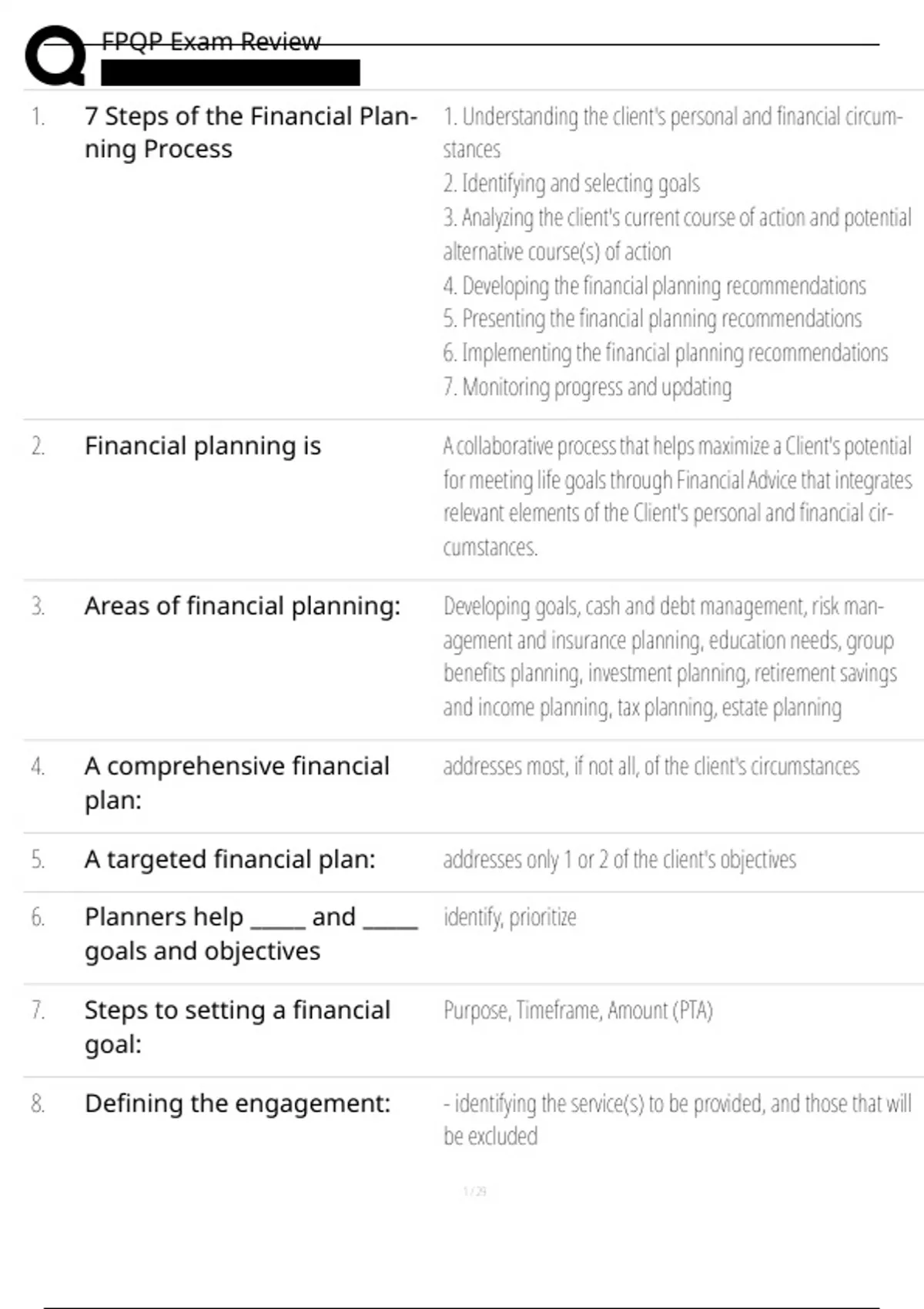
Task: Click answer 'addresses most, if not all'
Action: (x=651, y=766)
